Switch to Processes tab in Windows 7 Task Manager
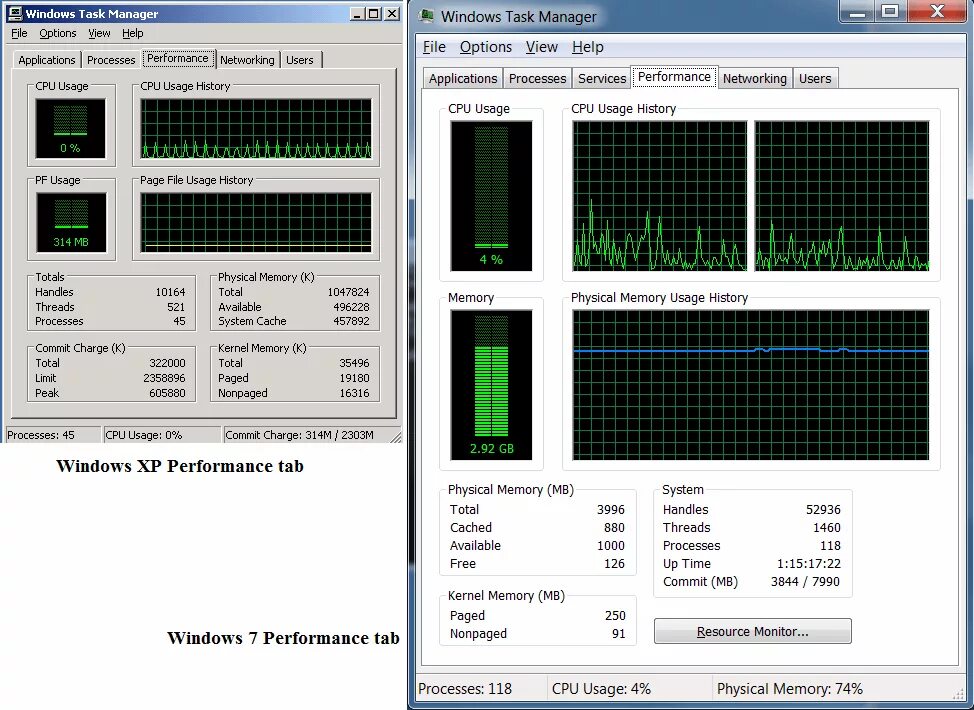974x710 pixels. pos(537,79)
